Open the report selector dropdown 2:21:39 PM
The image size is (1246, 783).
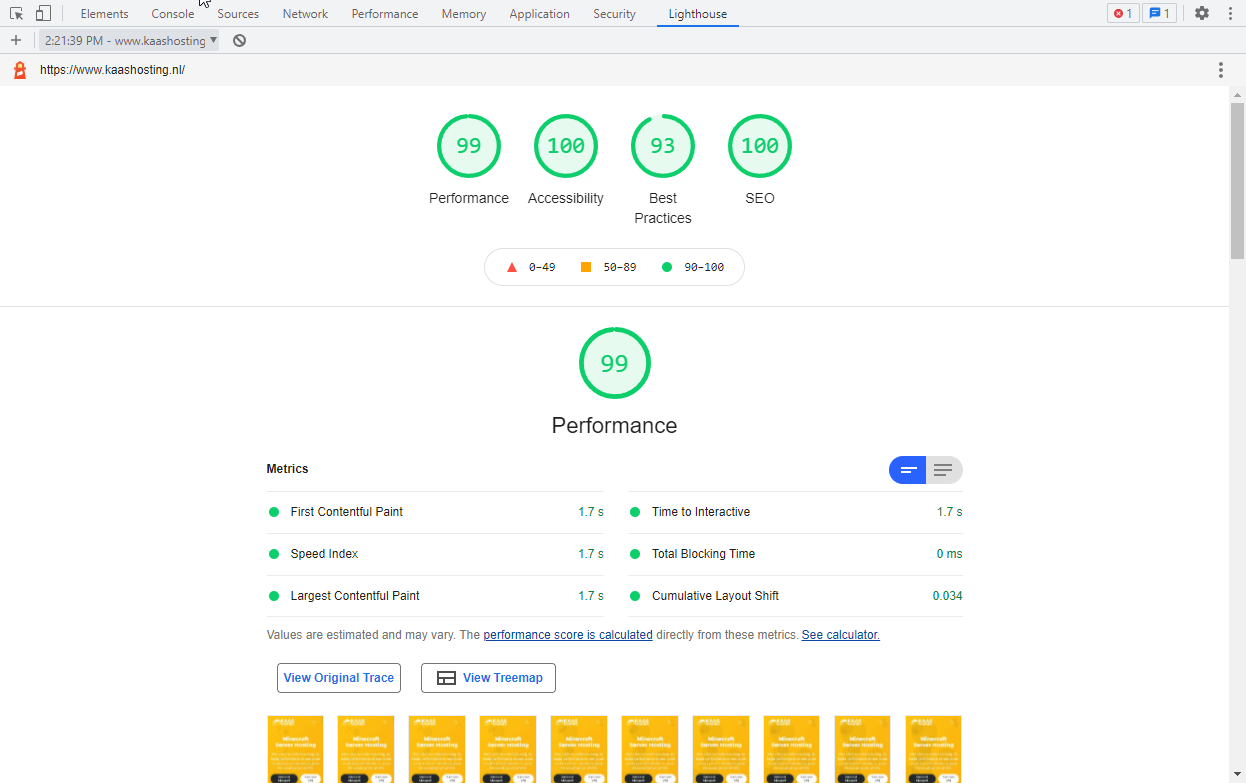(x=130, y=41)
